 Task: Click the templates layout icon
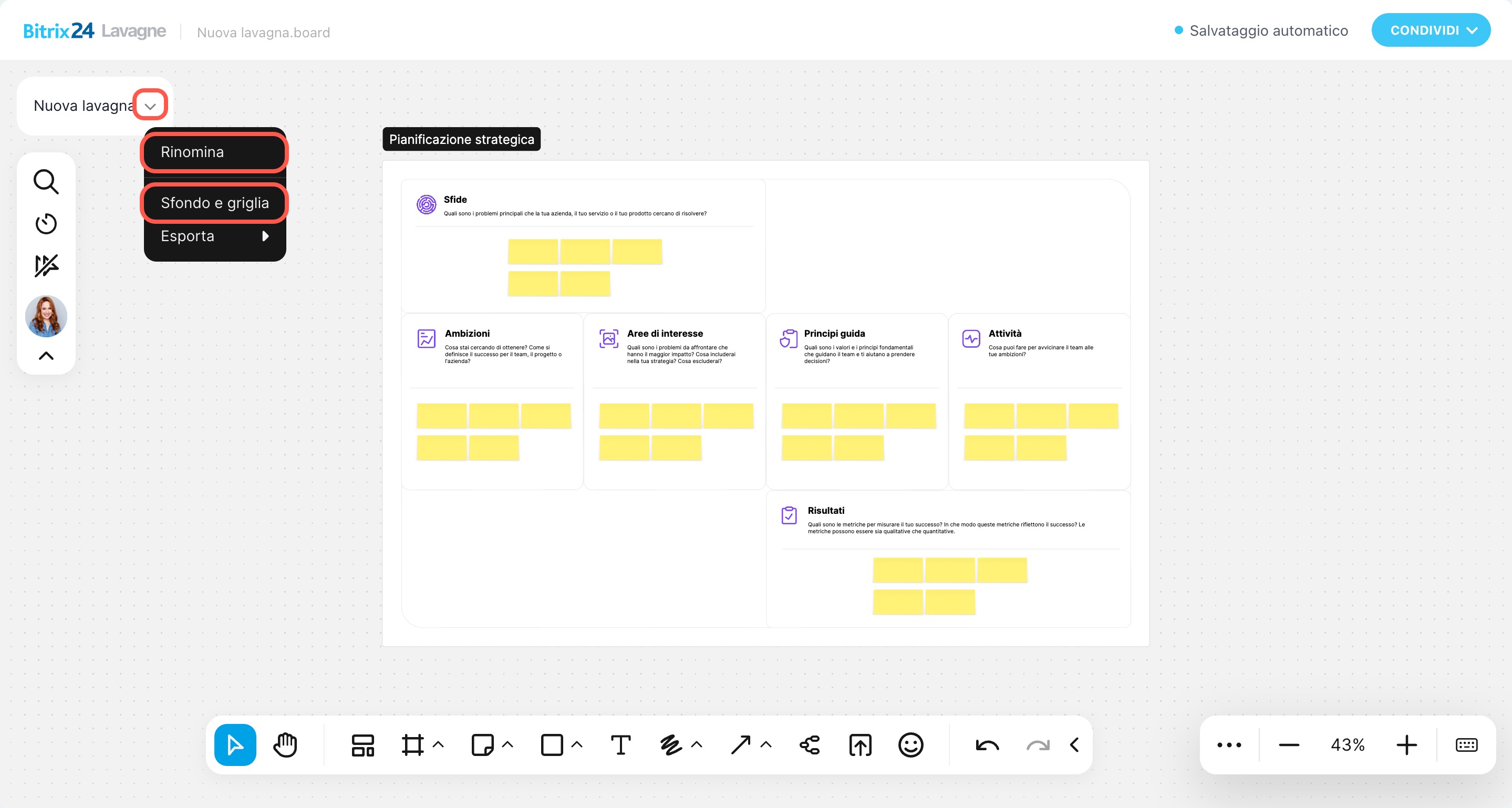(363, 745)
